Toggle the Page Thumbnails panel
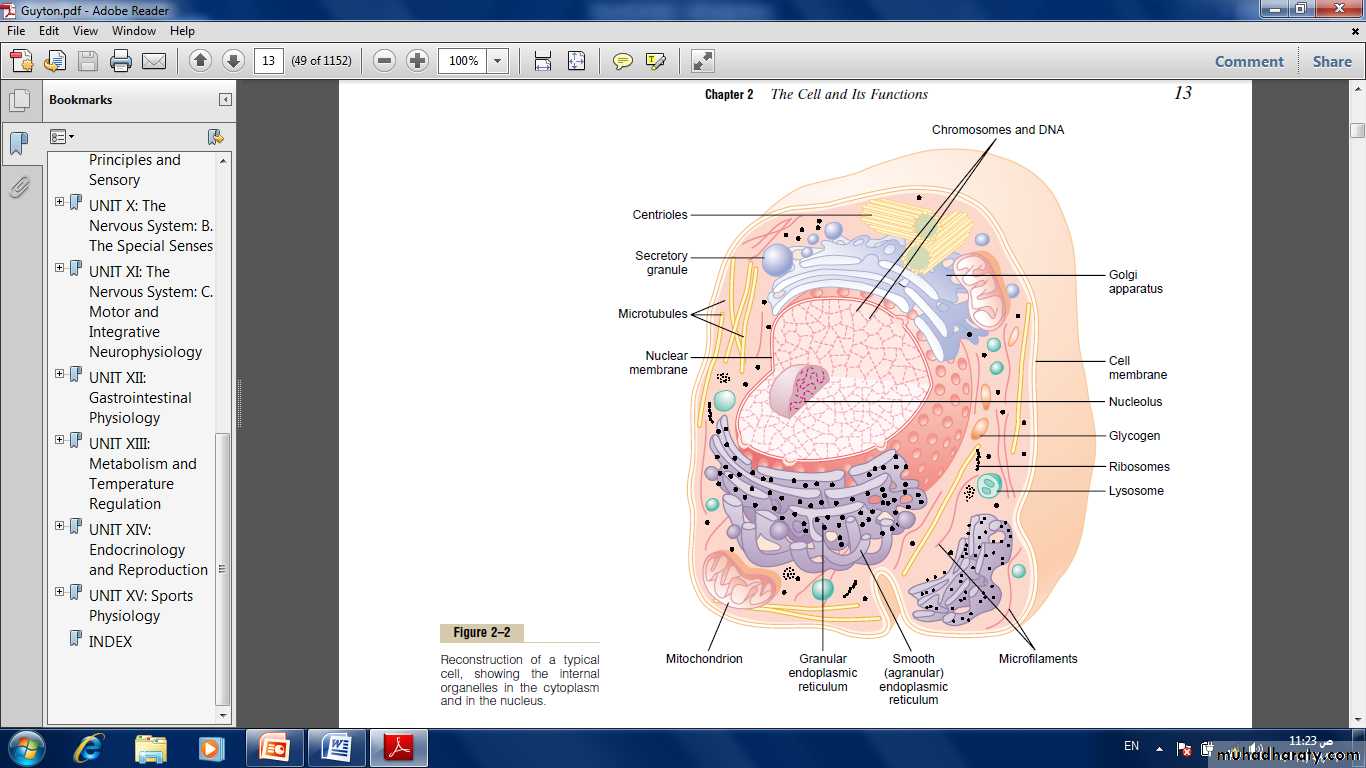 19,100
